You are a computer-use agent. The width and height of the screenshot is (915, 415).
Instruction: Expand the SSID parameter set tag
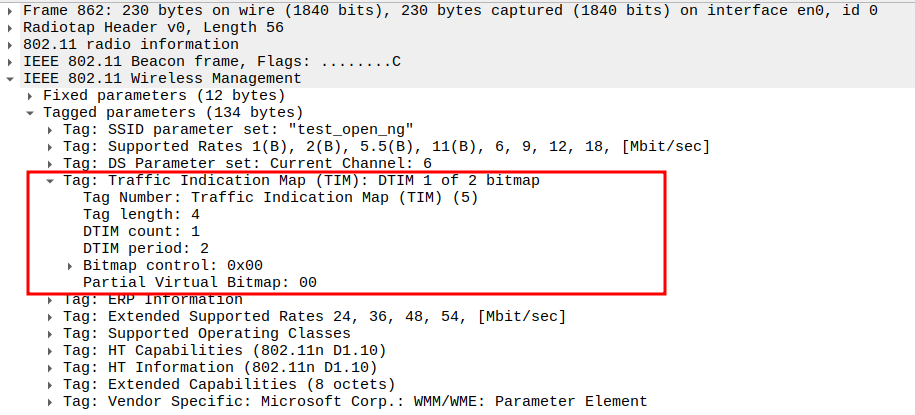[51, 129]
